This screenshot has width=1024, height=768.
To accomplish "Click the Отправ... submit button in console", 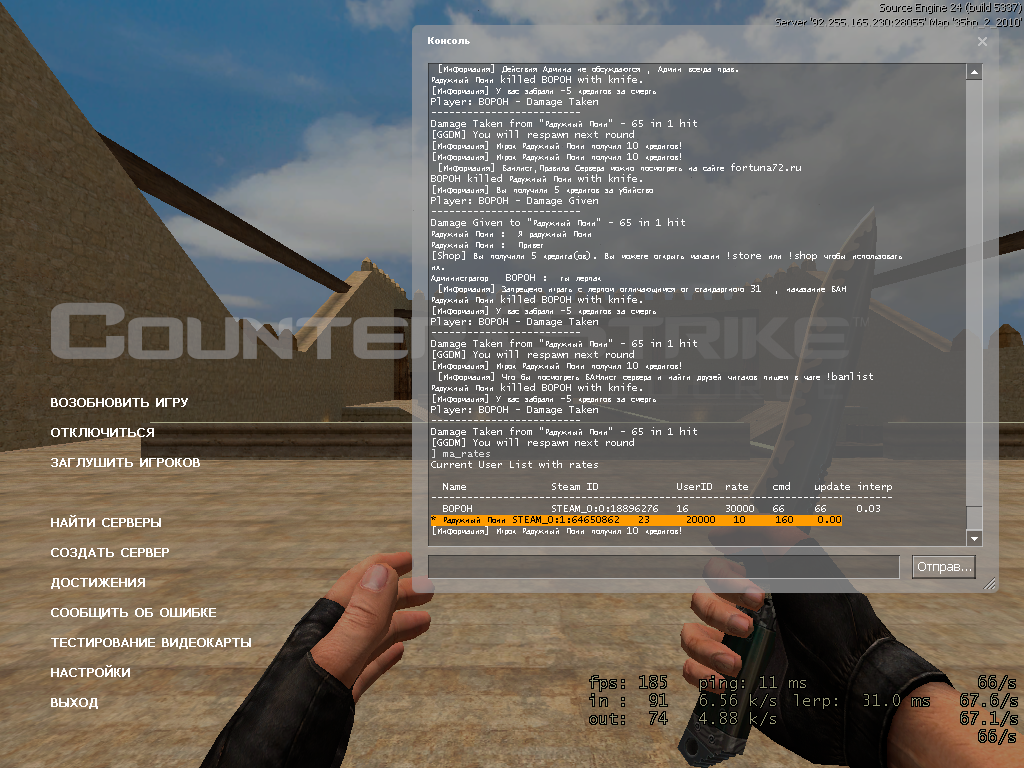I will tap(944, 567).
